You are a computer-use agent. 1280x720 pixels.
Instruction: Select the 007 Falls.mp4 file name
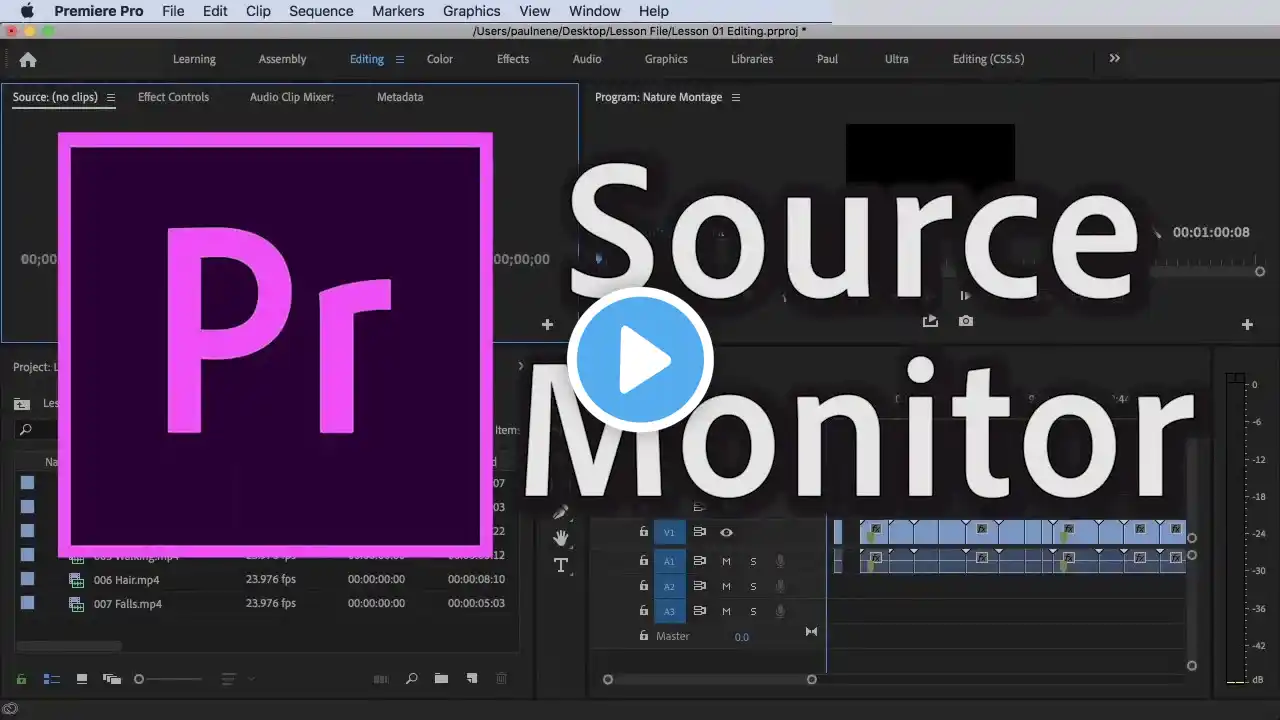pyautogui.click(x=127, y=604)
